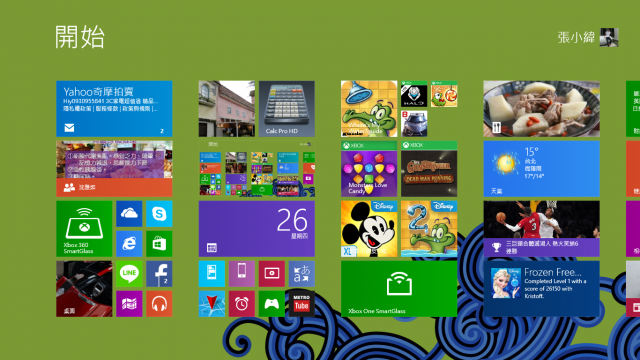Viewport: 640px width, 360px height.
Task: Launch Calc Pro HD calculator tile
Action: (x=287, y=109)
